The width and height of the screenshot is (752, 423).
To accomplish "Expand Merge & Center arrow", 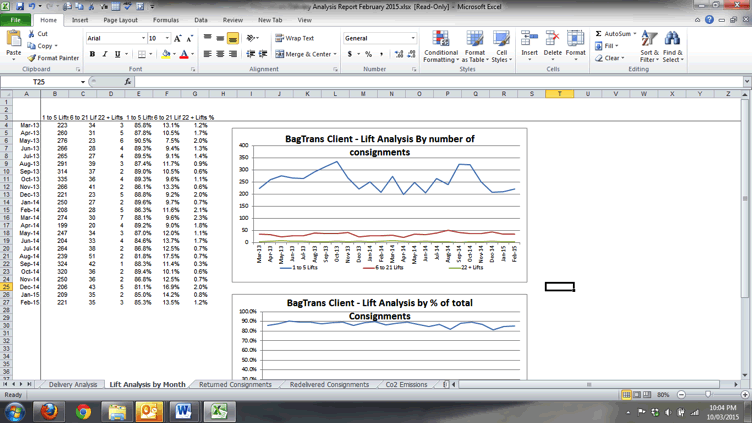I will [x=335, y=54].
